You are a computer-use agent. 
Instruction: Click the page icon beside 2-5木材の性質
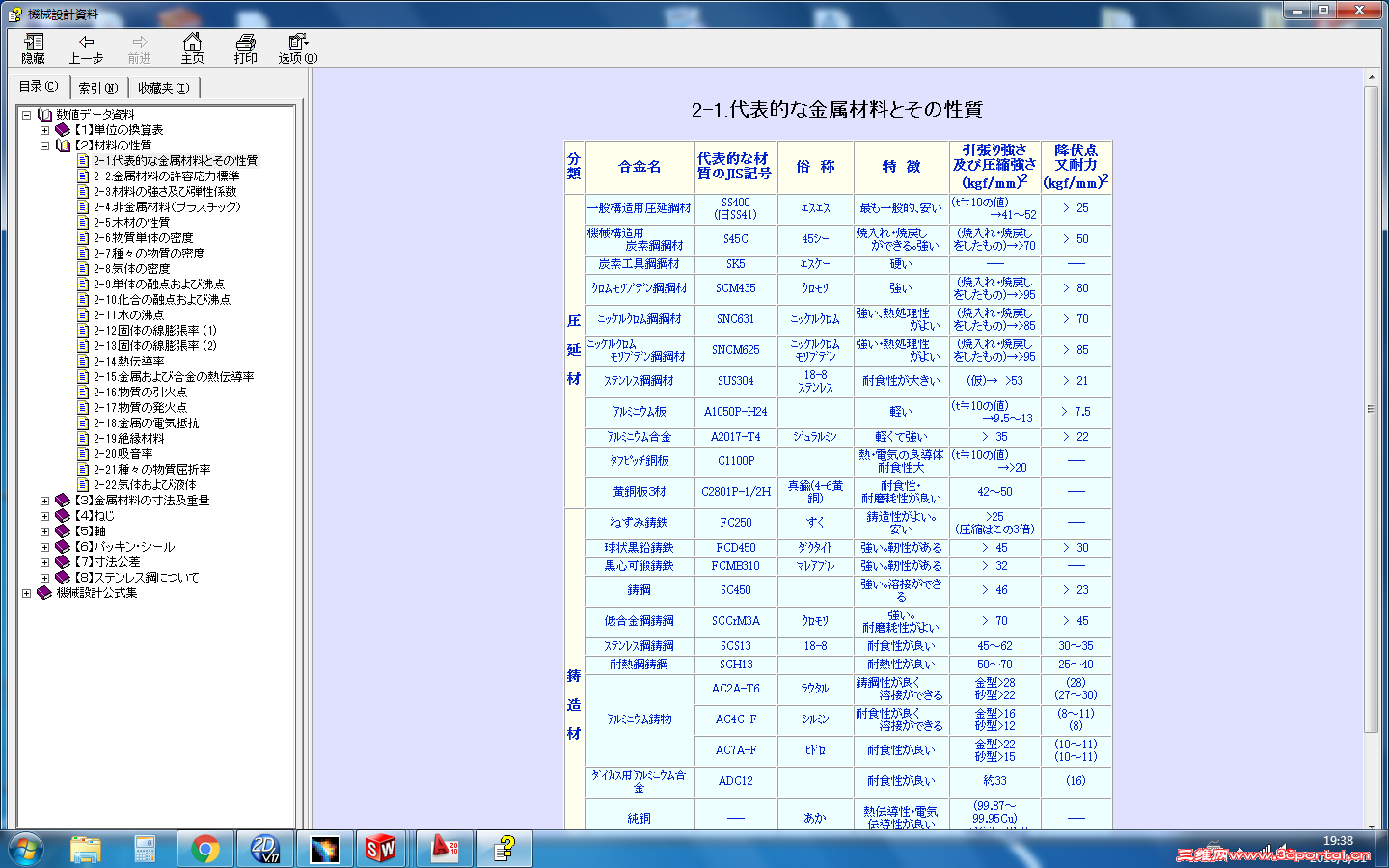click(x=83, y=223)
